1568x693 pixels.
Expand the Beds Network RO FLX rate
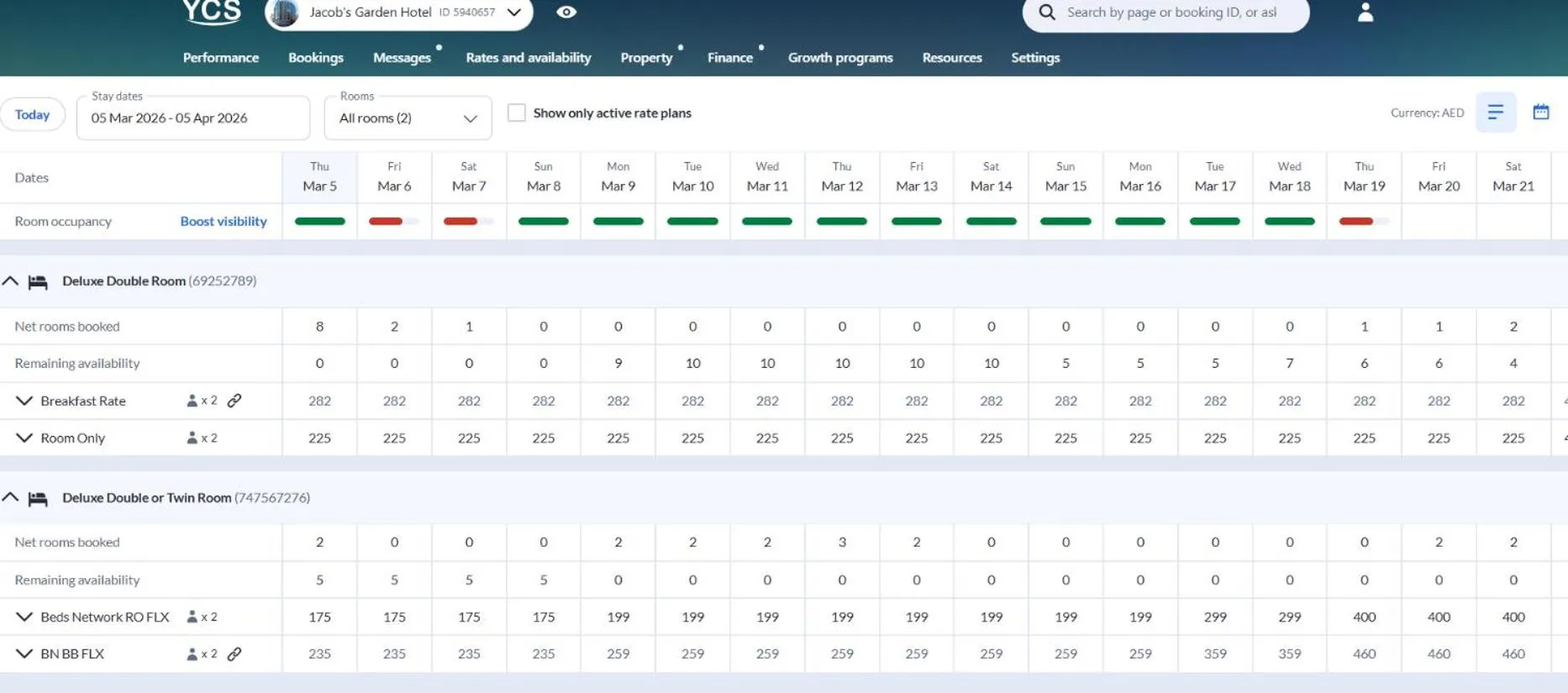[24, 617]
